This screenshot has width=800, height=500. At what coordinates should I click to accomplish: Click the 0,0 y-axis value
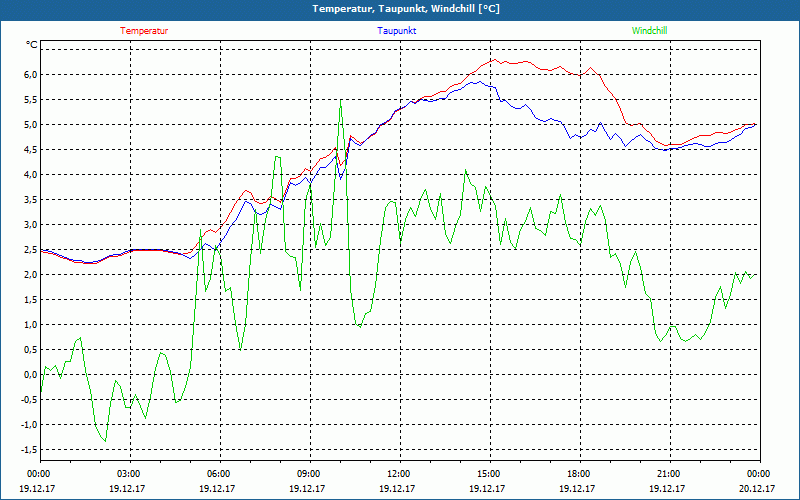click(x=31, y=374)
